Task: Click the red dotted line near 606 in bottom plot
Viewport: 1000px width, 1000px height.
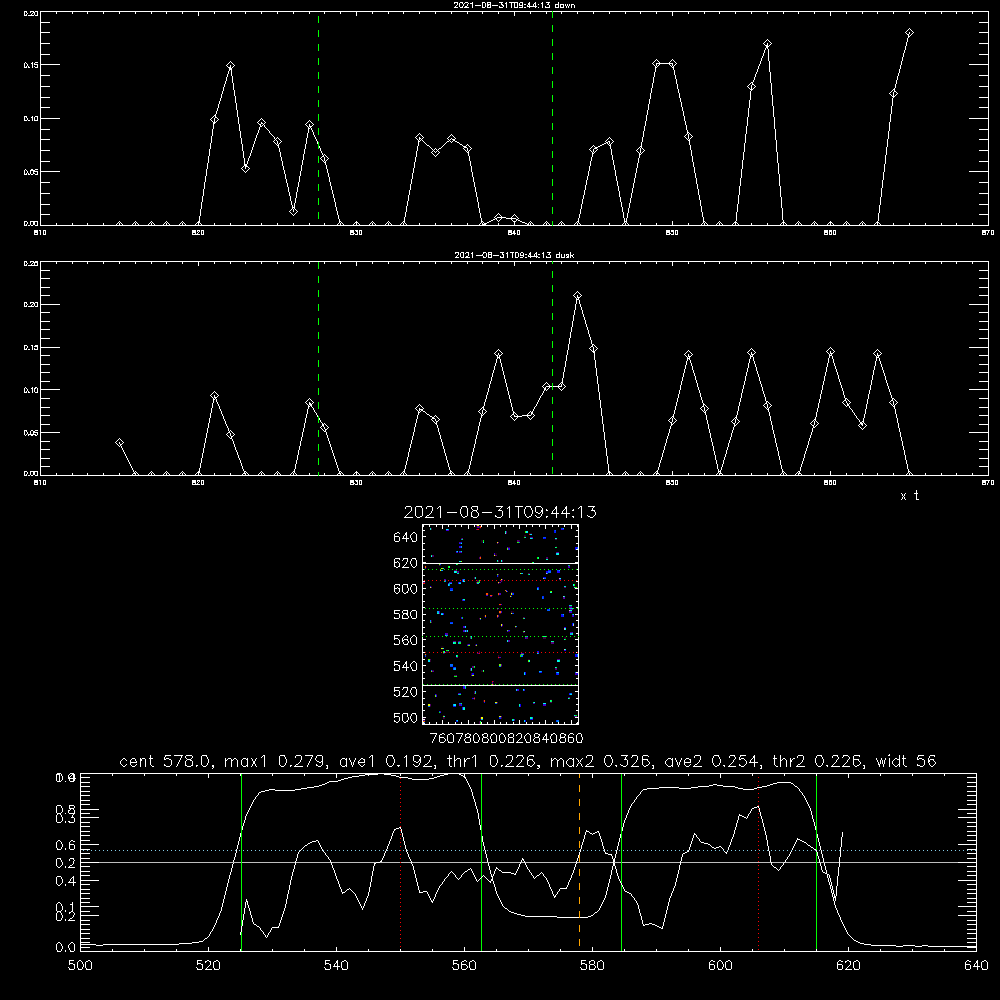Action: tap(758, 861)
